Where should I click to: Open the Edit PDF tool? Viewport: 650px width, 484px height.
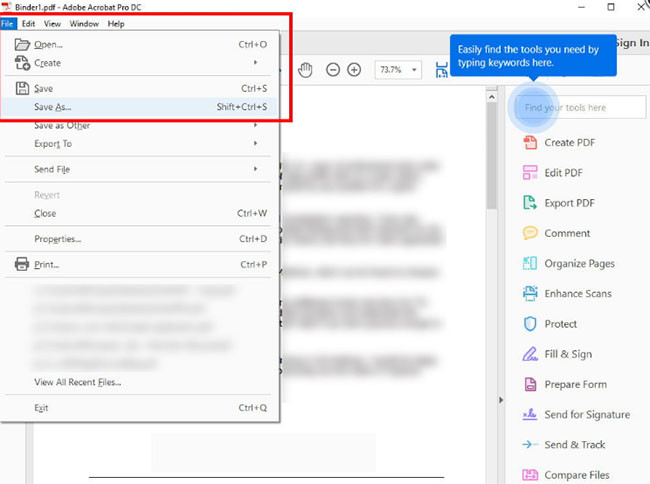pos(562,173)
